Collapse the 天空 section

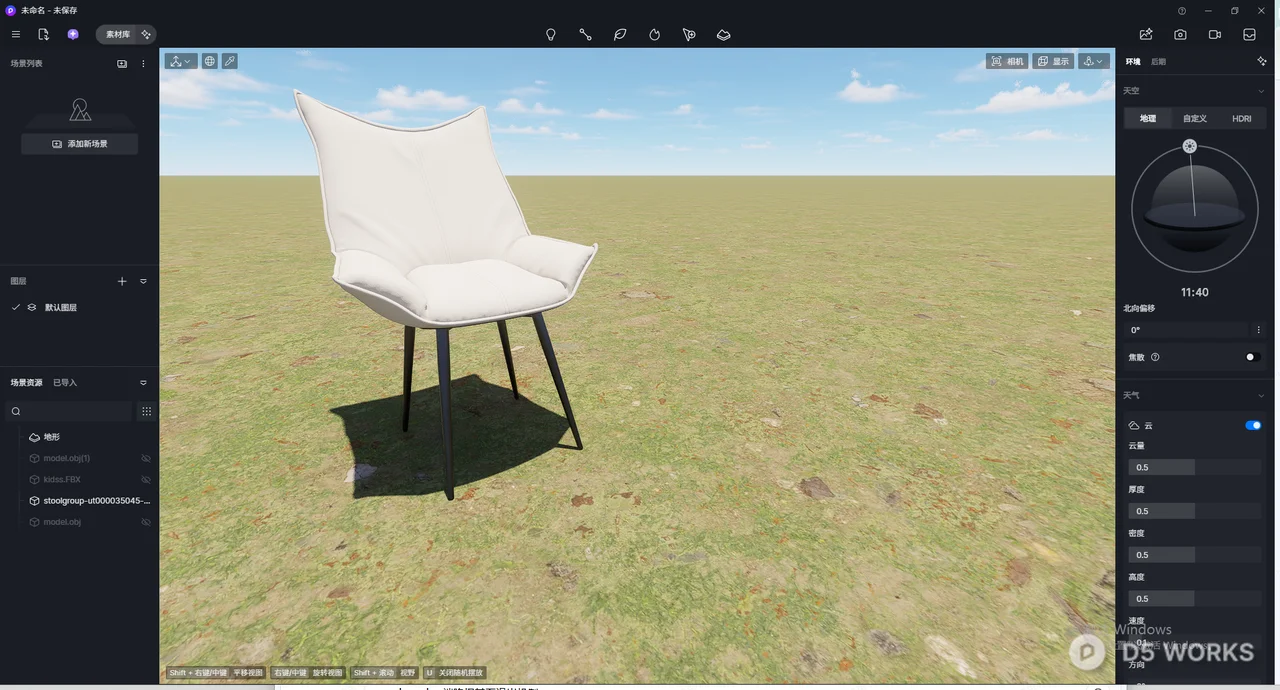(x=1261, y=91)
